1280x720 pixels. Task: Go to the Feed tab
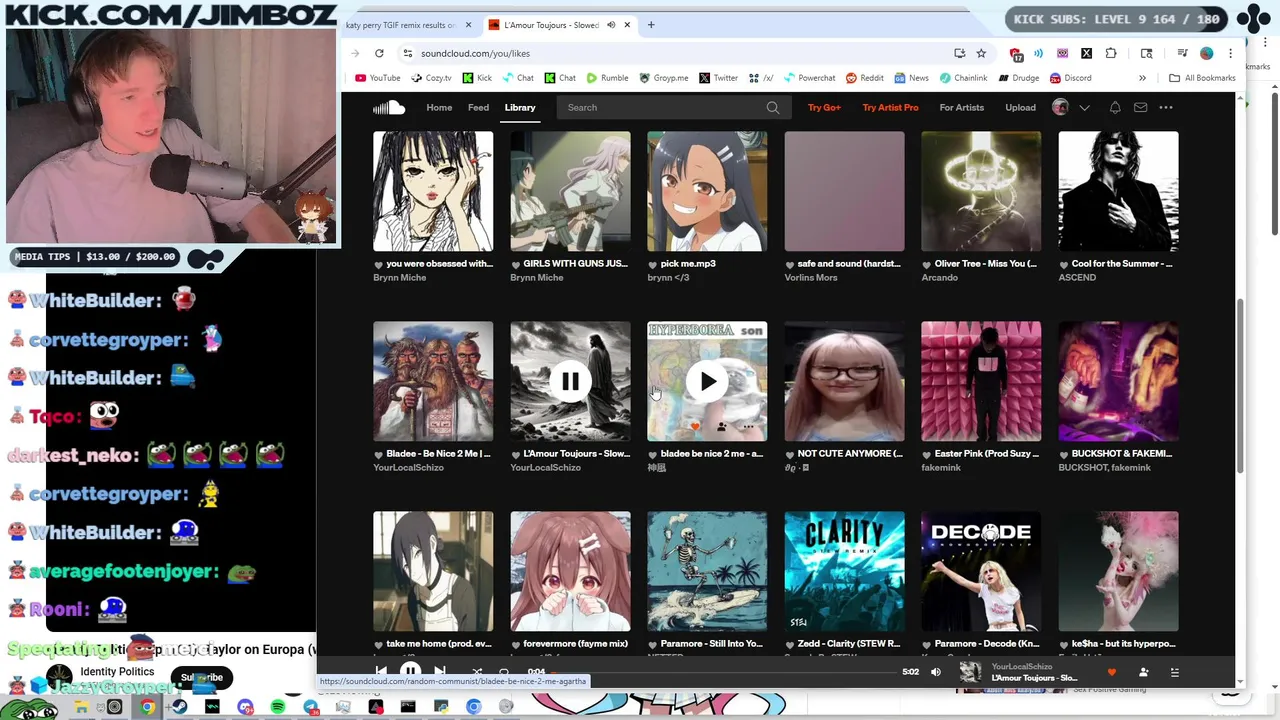(478, 108)
